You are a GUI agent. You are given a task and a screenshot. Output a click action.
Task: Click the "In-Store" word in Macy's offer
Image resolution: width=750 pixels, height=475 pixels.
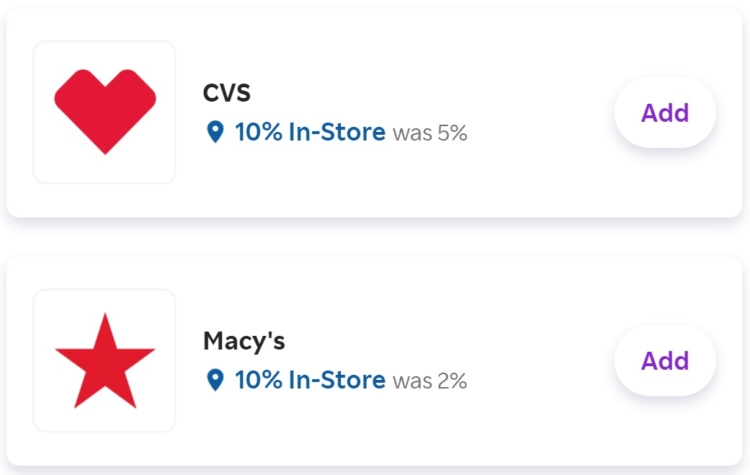click(x=337, y=380)
